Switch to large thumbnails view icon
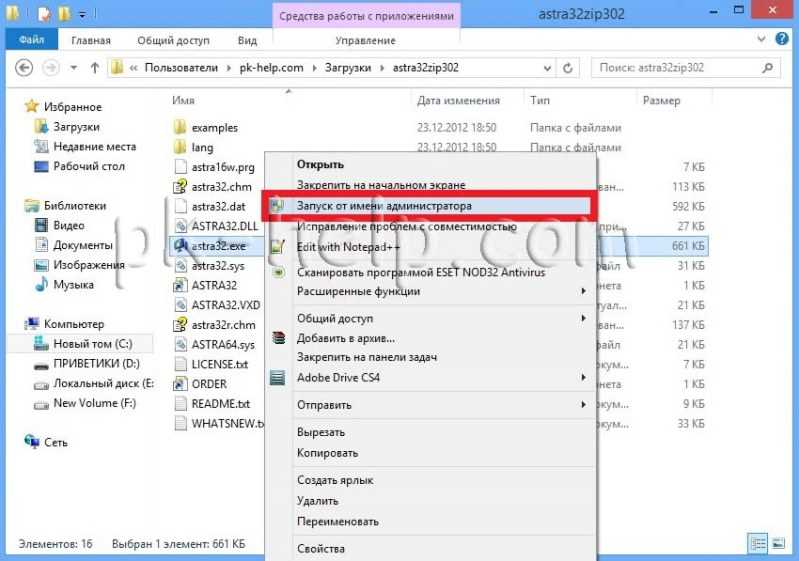 tap(778, 543)
